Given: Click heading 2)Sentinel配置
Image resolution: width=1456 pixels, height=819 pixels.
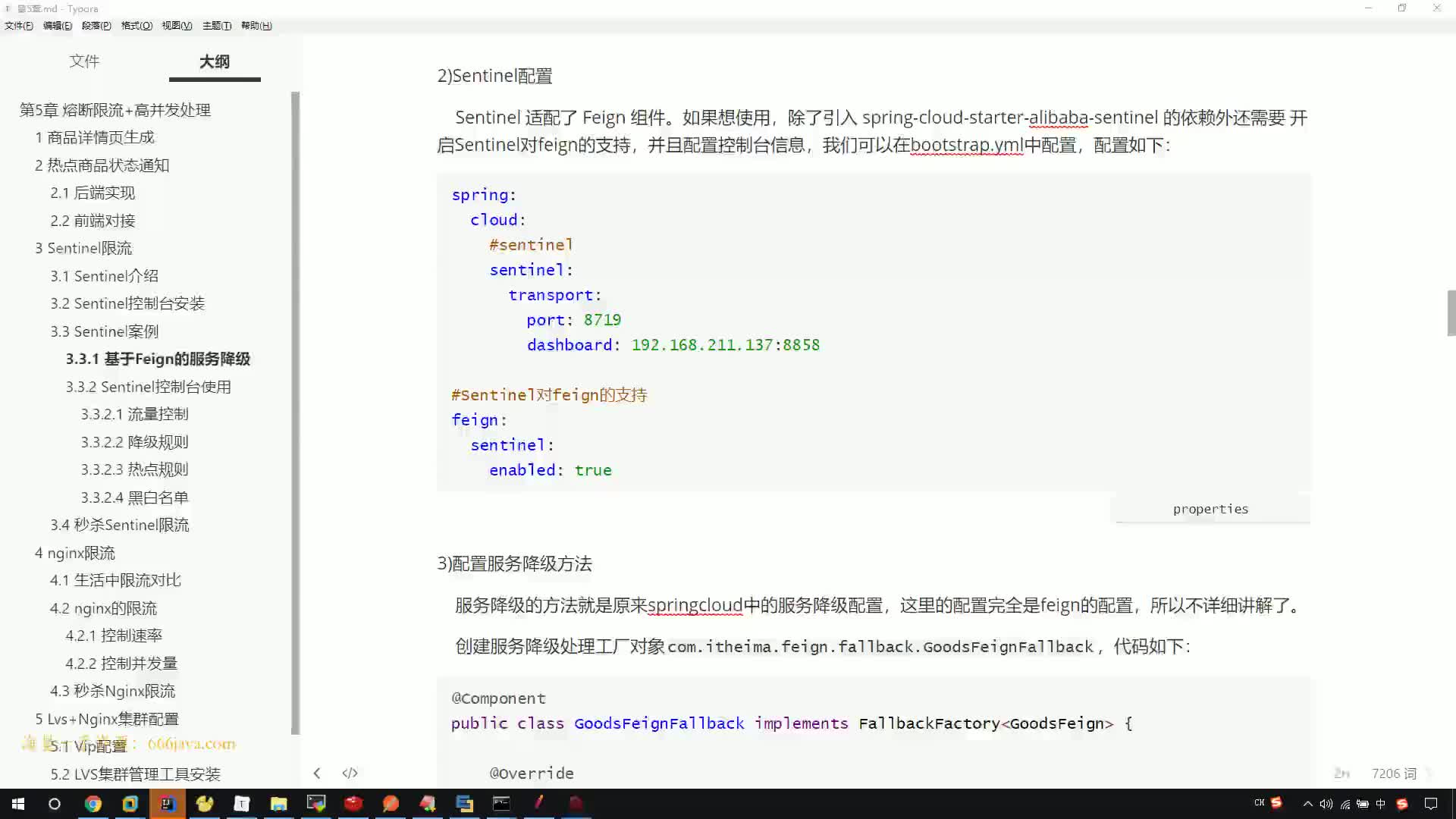Looking at the screenshot, I should (x=494, y=76).
